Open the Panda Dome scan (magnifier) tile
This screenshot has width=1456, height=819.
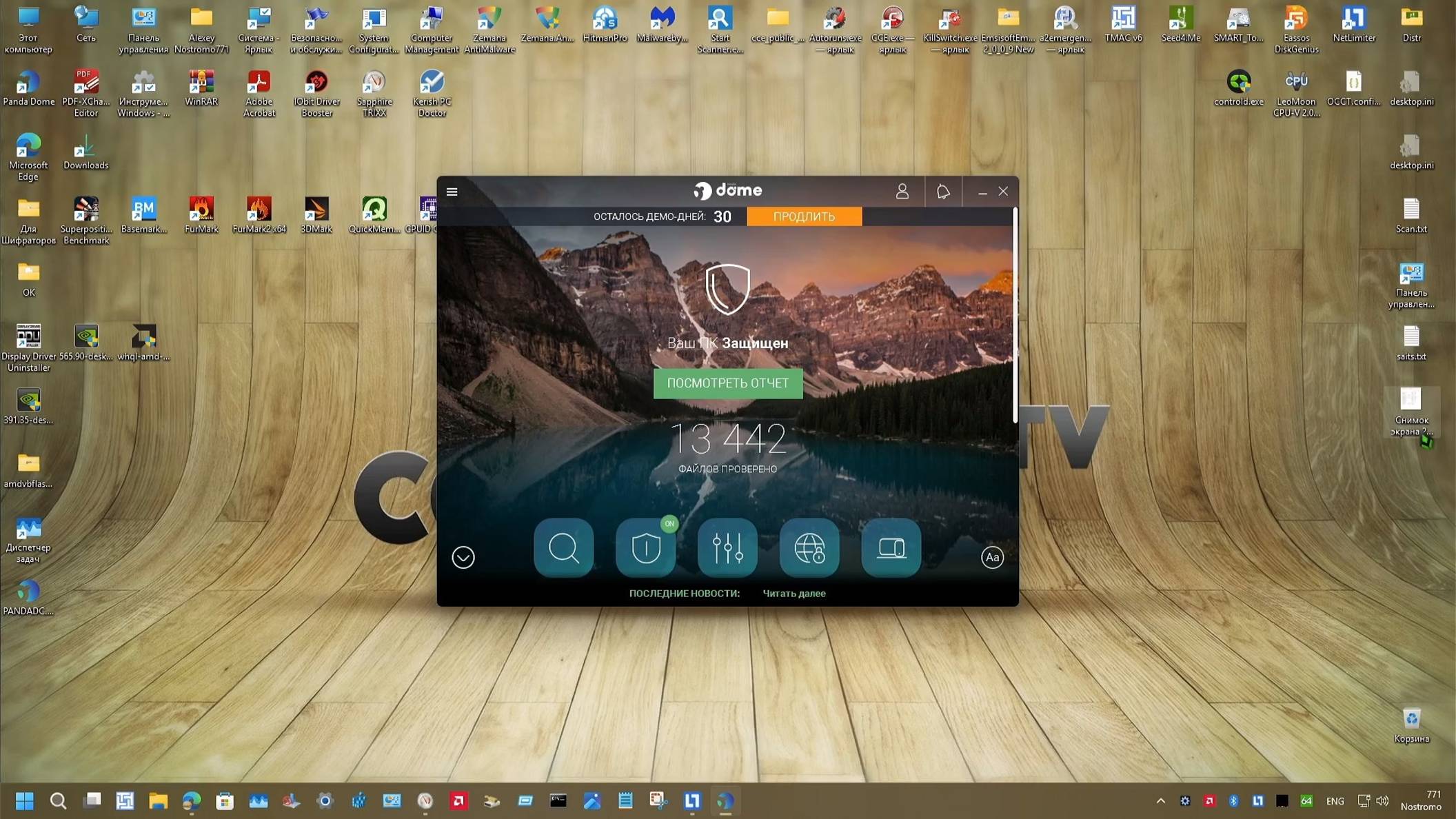563,548
